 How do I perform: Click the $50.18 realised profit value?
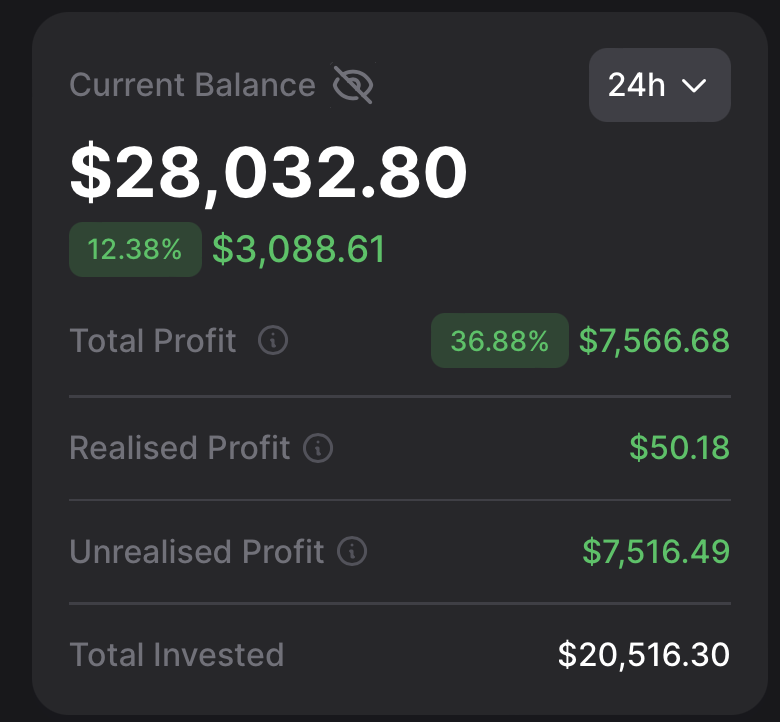[679, 448]
